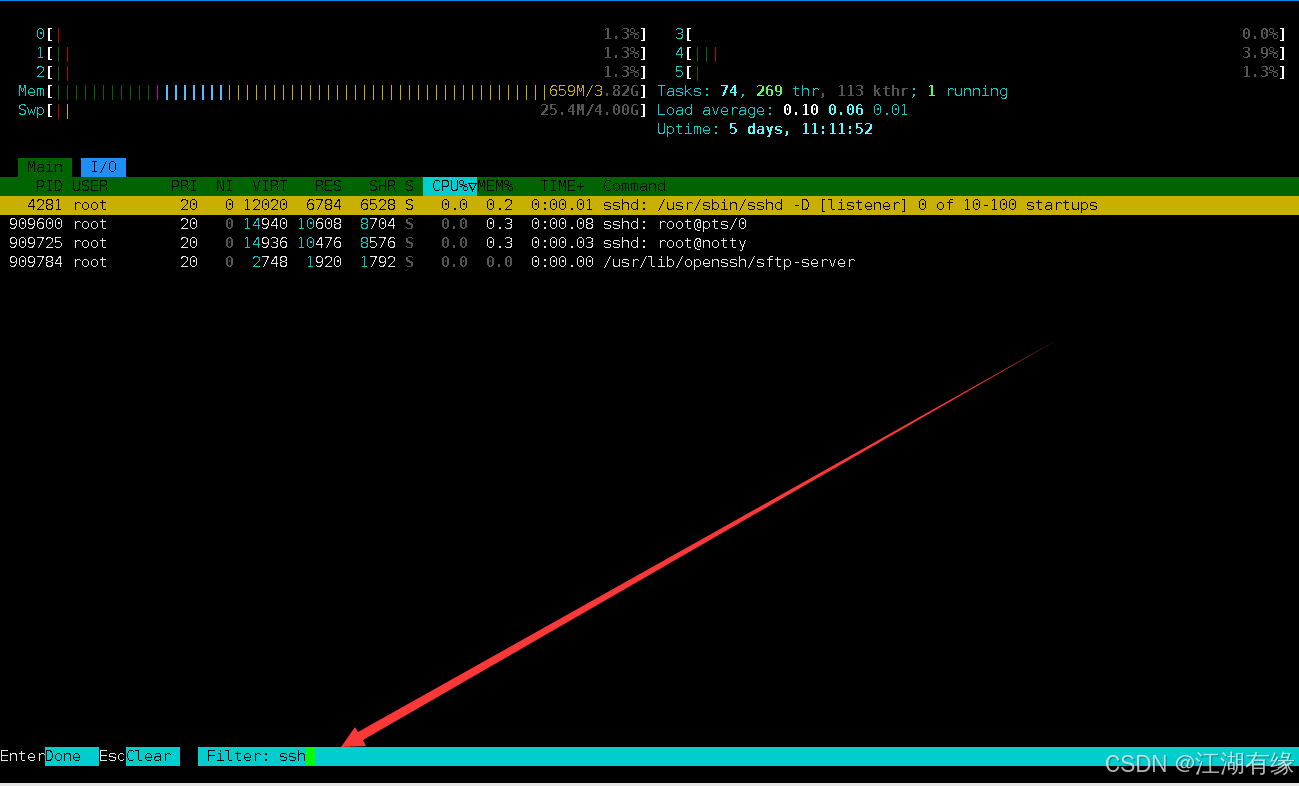This screenshot has width=1299, height=786.
Task: Click the CPU 4 usage meter
Action: click(x=980, y=53)
